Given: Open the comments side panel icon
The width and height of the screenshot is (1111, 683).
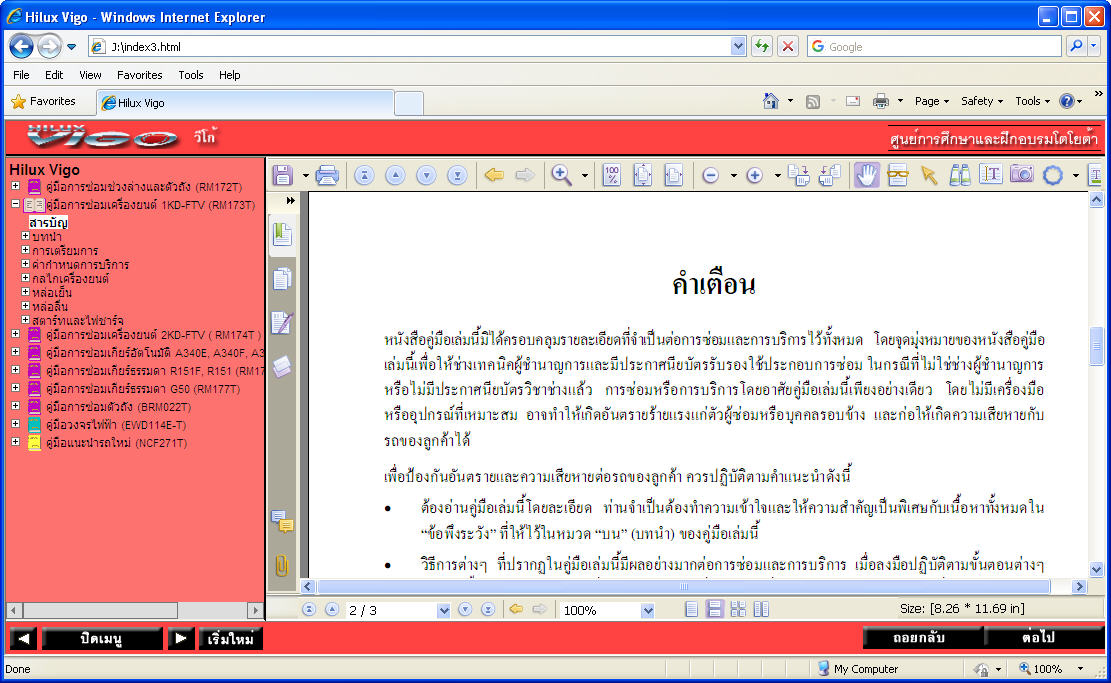Looking at the screenshot, I should tap(282, 521).
